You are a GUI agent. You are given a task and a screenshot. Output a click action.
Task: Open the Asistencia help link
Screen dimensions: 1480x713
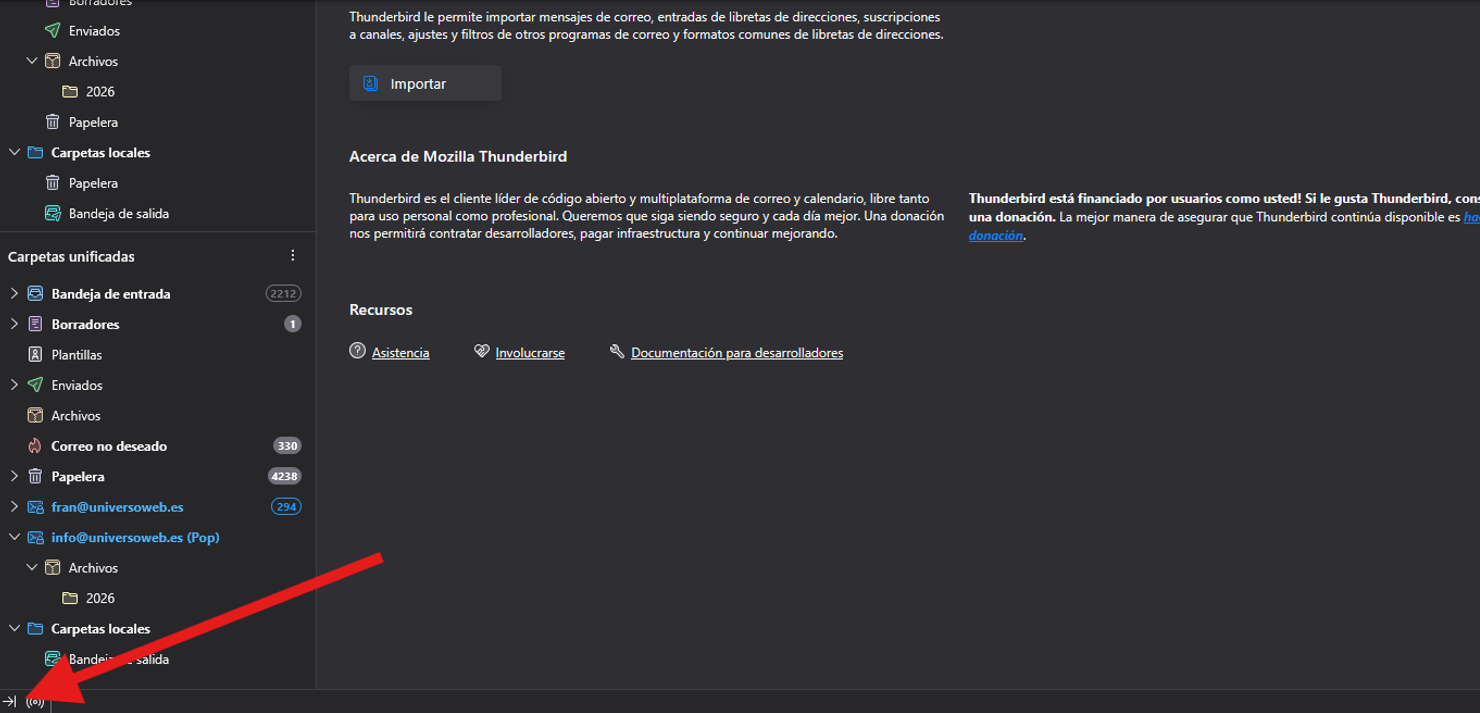click(400, 353)
